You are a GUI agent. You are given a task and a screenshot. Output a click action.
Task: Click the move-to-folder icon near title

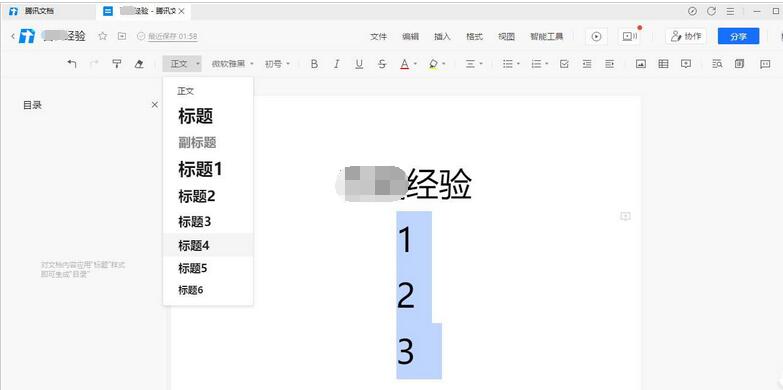tap(122, 36)
